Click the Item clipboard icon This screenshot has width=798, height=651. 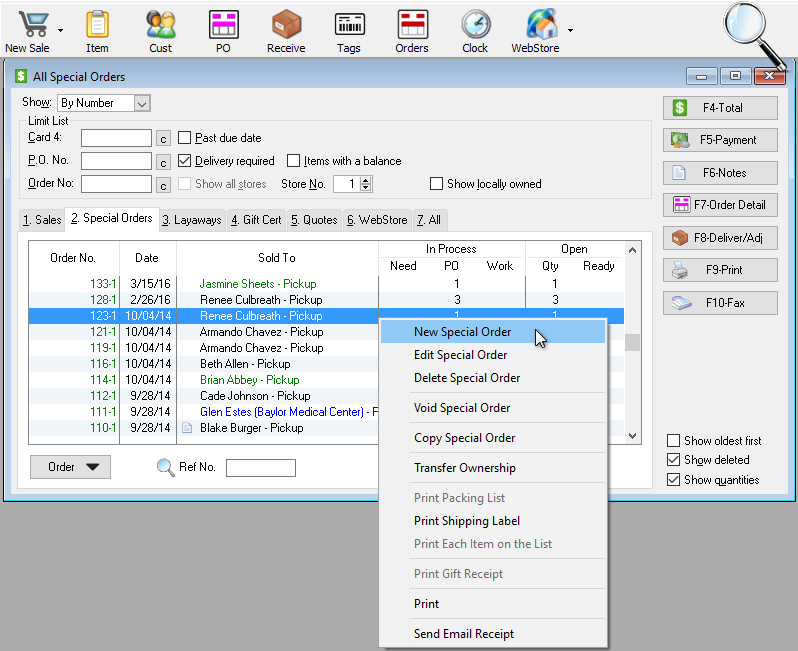97,25
